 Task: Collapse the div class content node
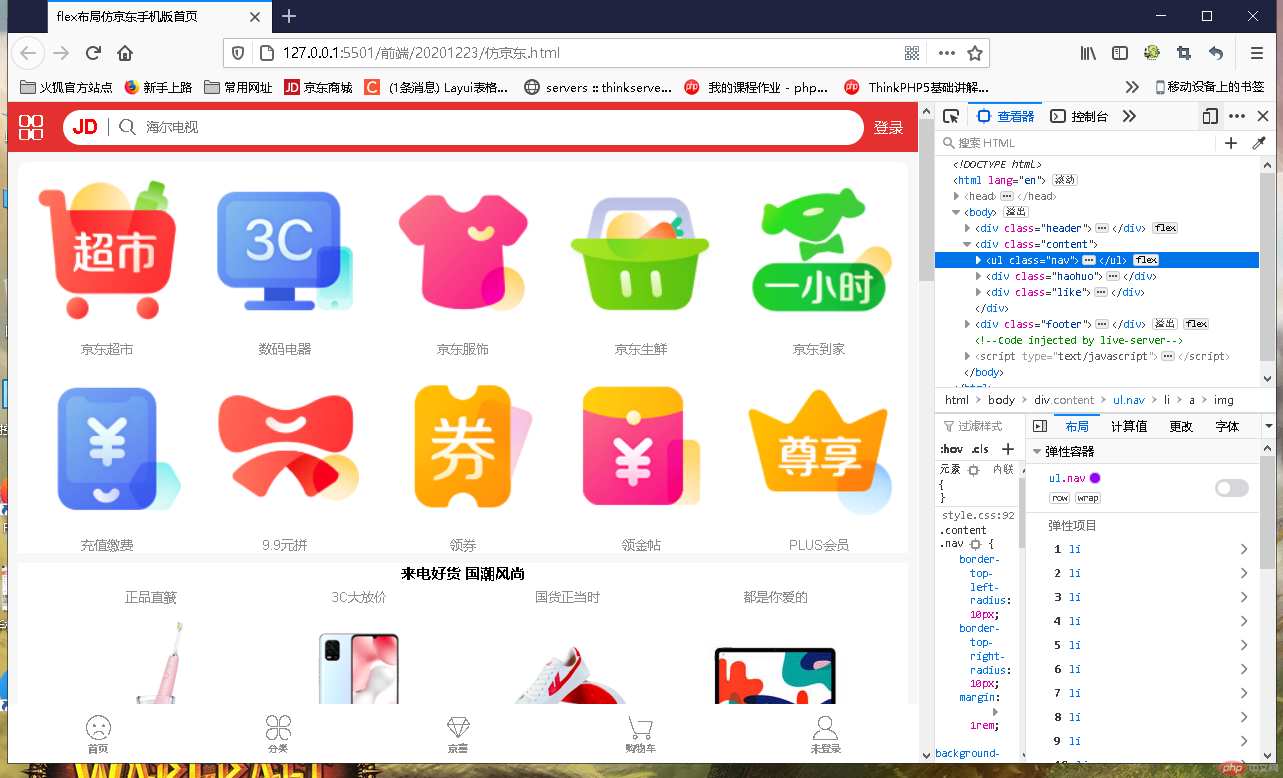pos(967,244)
